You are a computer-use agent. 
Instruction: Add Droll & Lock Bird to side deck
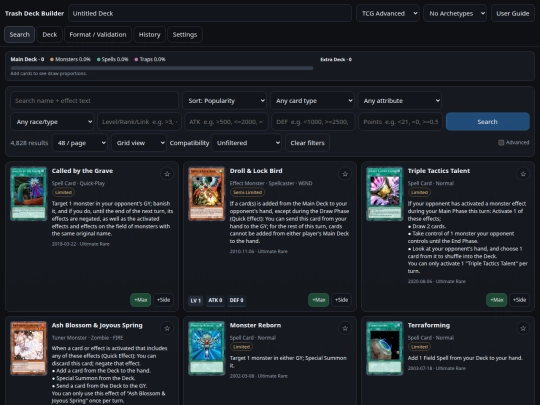[x=342, y=300]
